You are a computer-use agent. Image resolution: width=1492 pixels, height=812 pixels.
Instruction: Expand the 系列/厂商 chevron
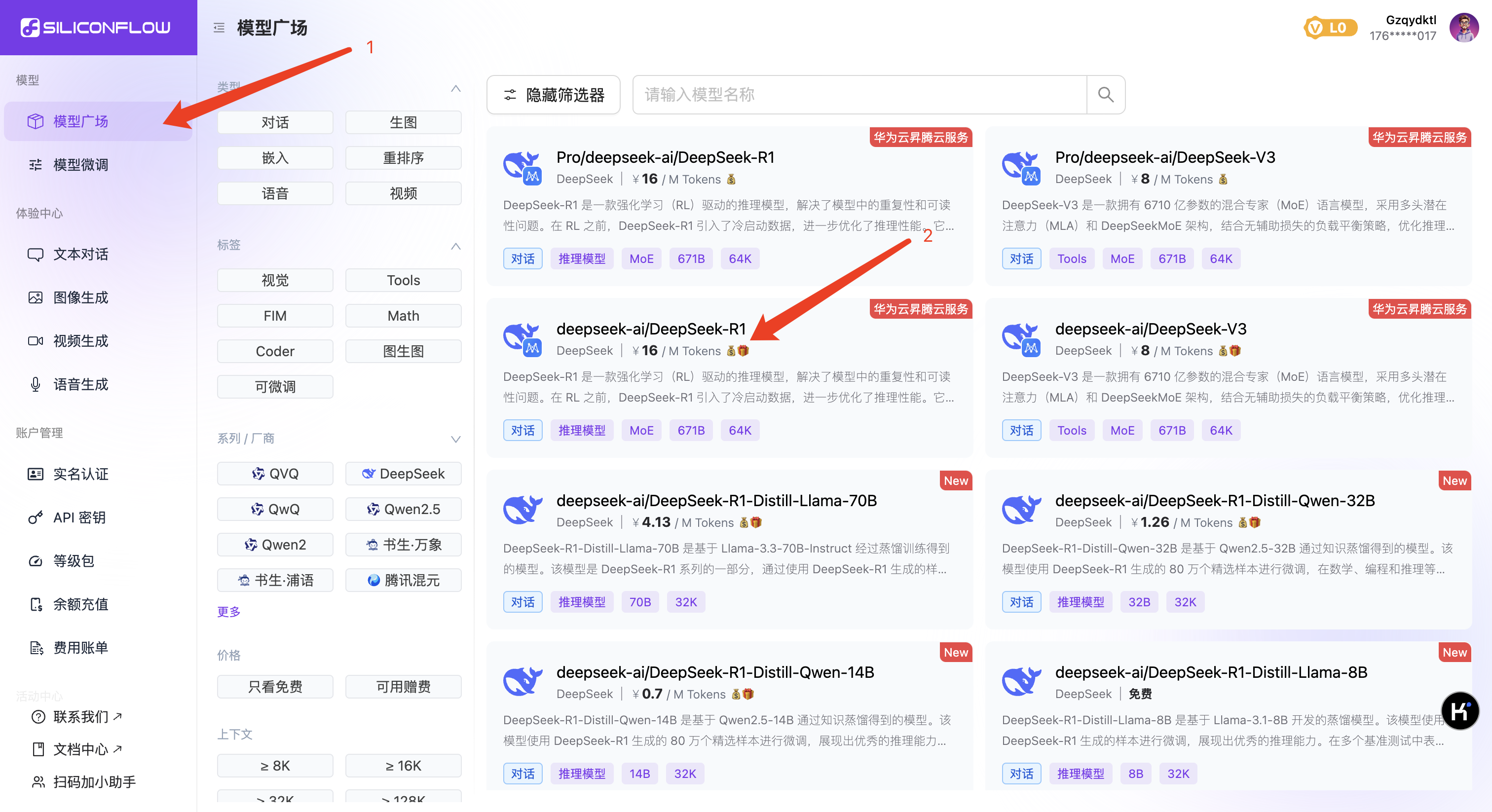pos(455,439)
